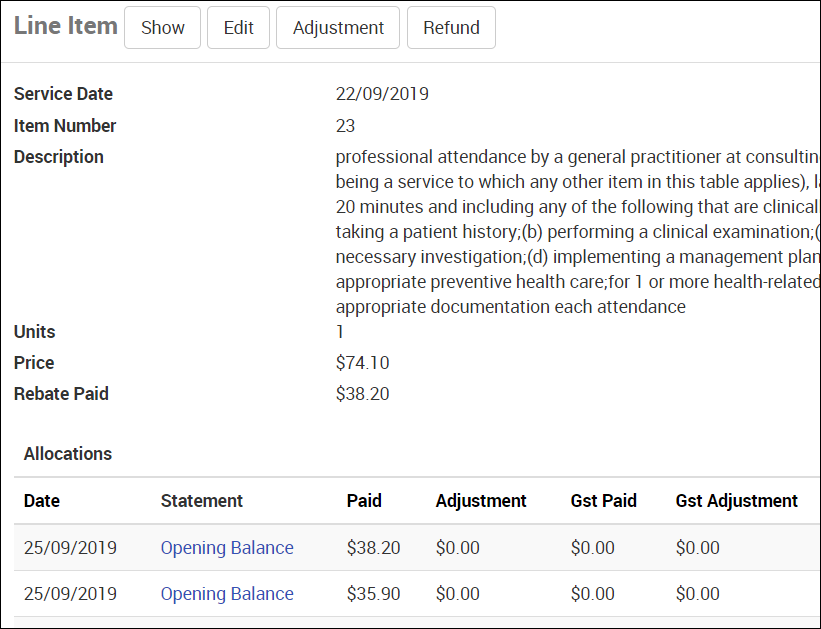The image size is (821, 629).
Task: Click the Rebate Paid label
Action: click(x=61, y=394)
